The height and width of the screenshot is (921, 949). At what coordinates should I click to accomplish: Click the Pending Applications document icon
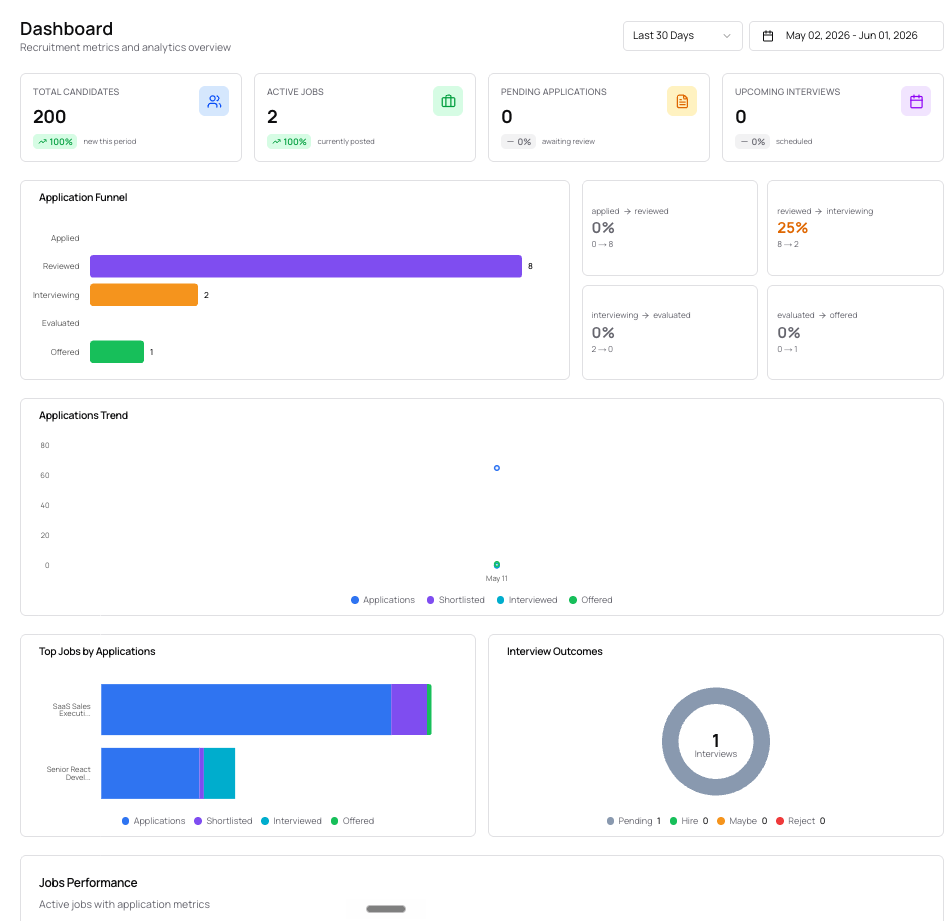click(x=682, y=101)
